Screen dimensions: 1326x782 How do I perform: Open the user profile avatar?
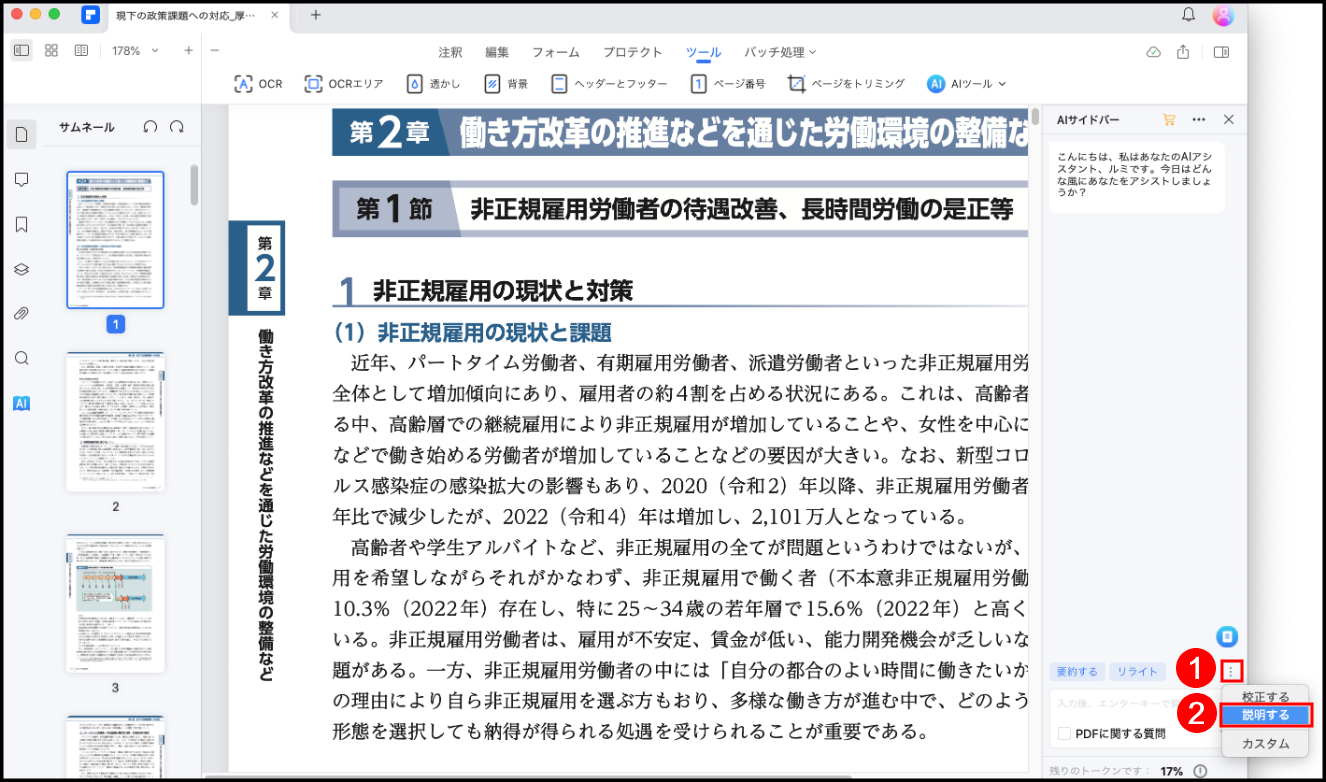coord(1223,15)
